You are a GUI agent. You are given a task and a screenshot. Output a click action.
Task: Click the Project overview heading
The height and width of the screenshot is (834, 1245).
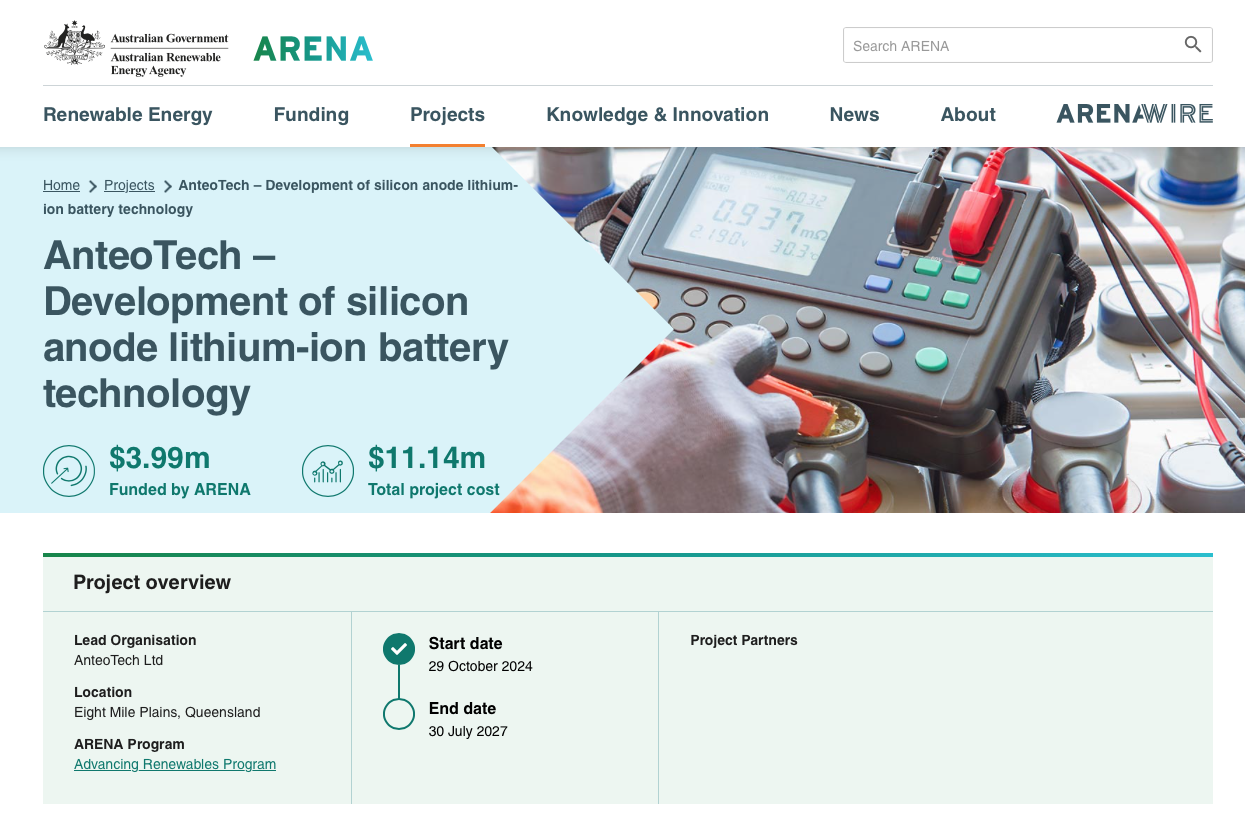coord(152,582)
